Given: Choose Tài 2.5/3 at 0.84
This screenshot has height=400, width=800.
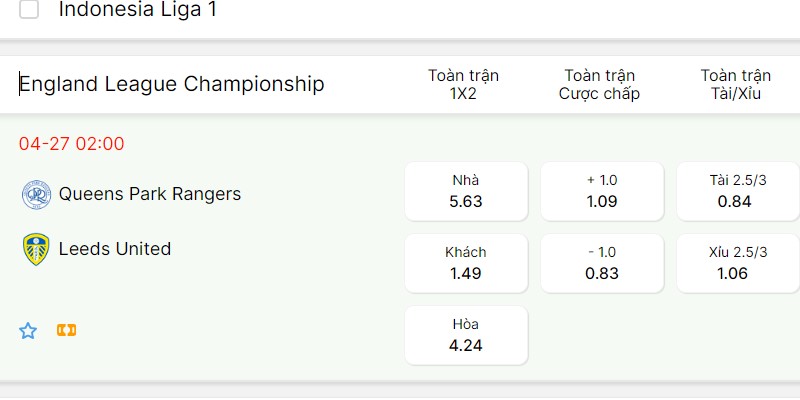Looking at the screenshot, I should 738,191.
